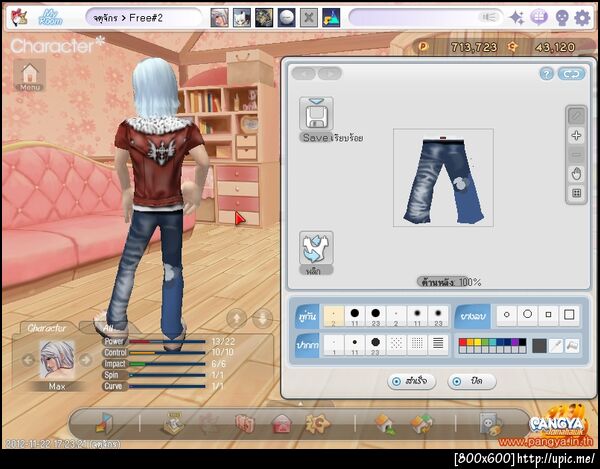Screen dimensions: 600x469
Task: Open the purple chat bubble icon
Action: point(539,18)
